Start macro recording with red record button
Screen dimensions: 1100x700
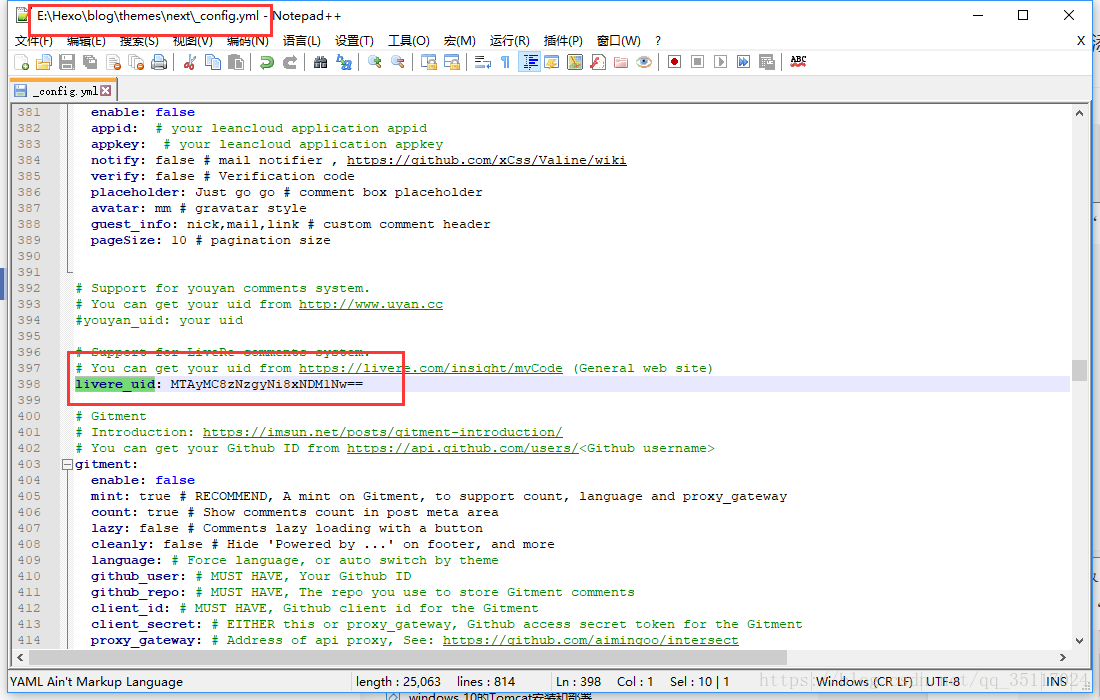pyautogui.click(x=674, y=62)
